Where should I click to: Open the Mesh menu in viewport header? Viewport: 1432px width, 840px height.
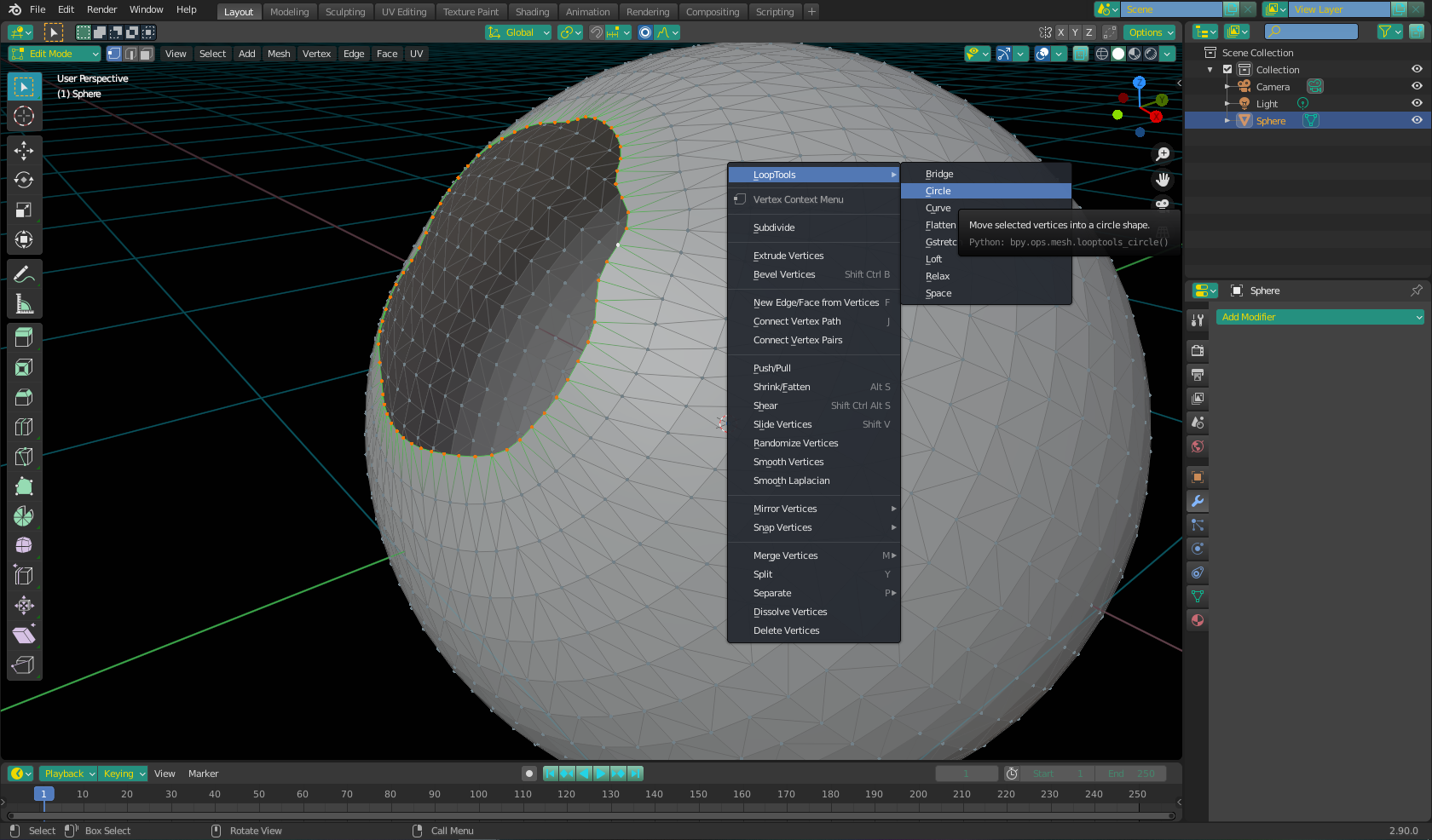(x=279, y=54)
